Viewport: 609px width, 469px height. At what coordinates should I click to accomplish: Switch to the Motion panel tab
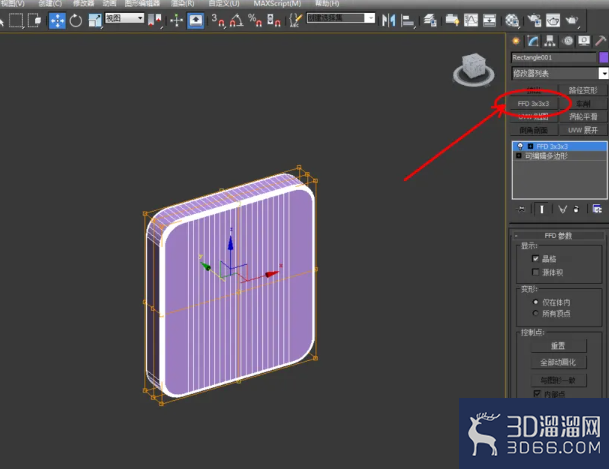(x=568, y=41)
